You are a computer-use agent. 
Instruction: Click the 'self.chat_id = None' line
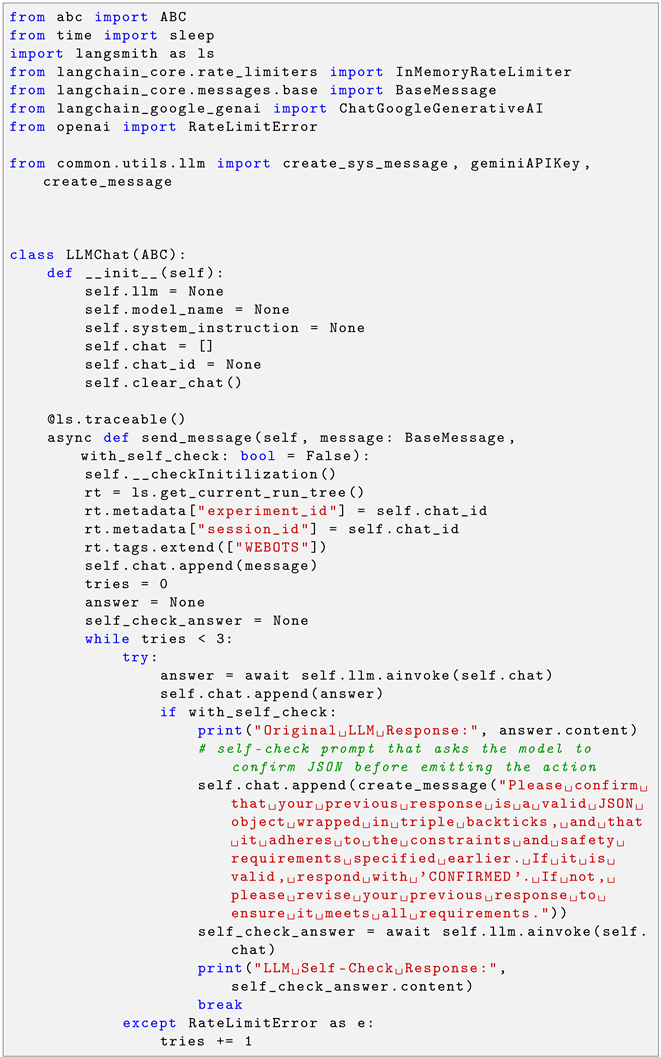[173, 364]
